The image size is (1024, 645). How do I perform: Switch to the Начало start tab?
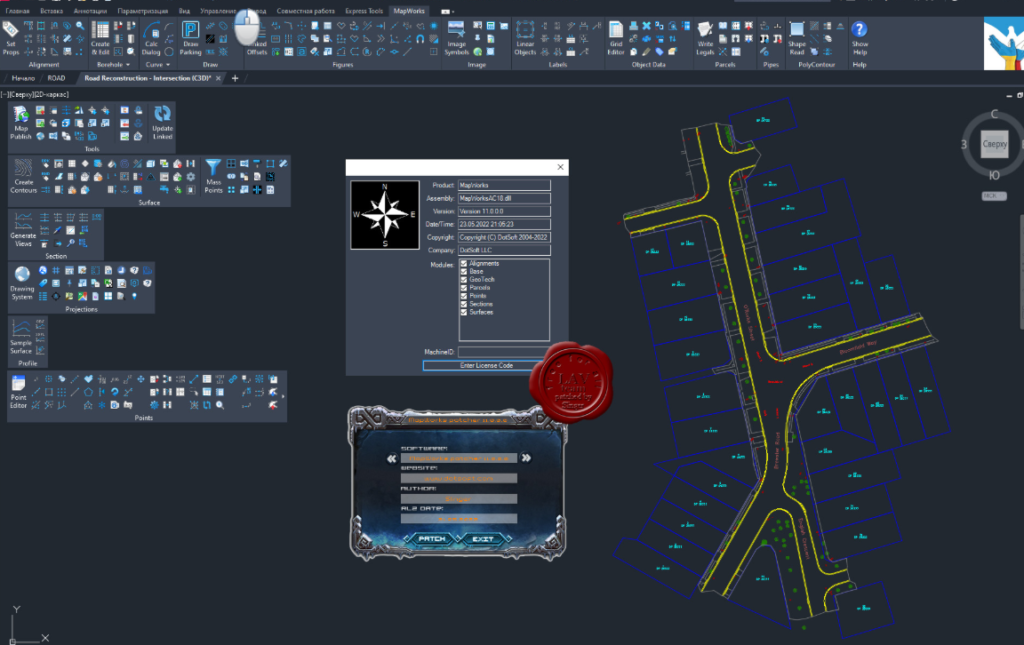tap(24, 78)
